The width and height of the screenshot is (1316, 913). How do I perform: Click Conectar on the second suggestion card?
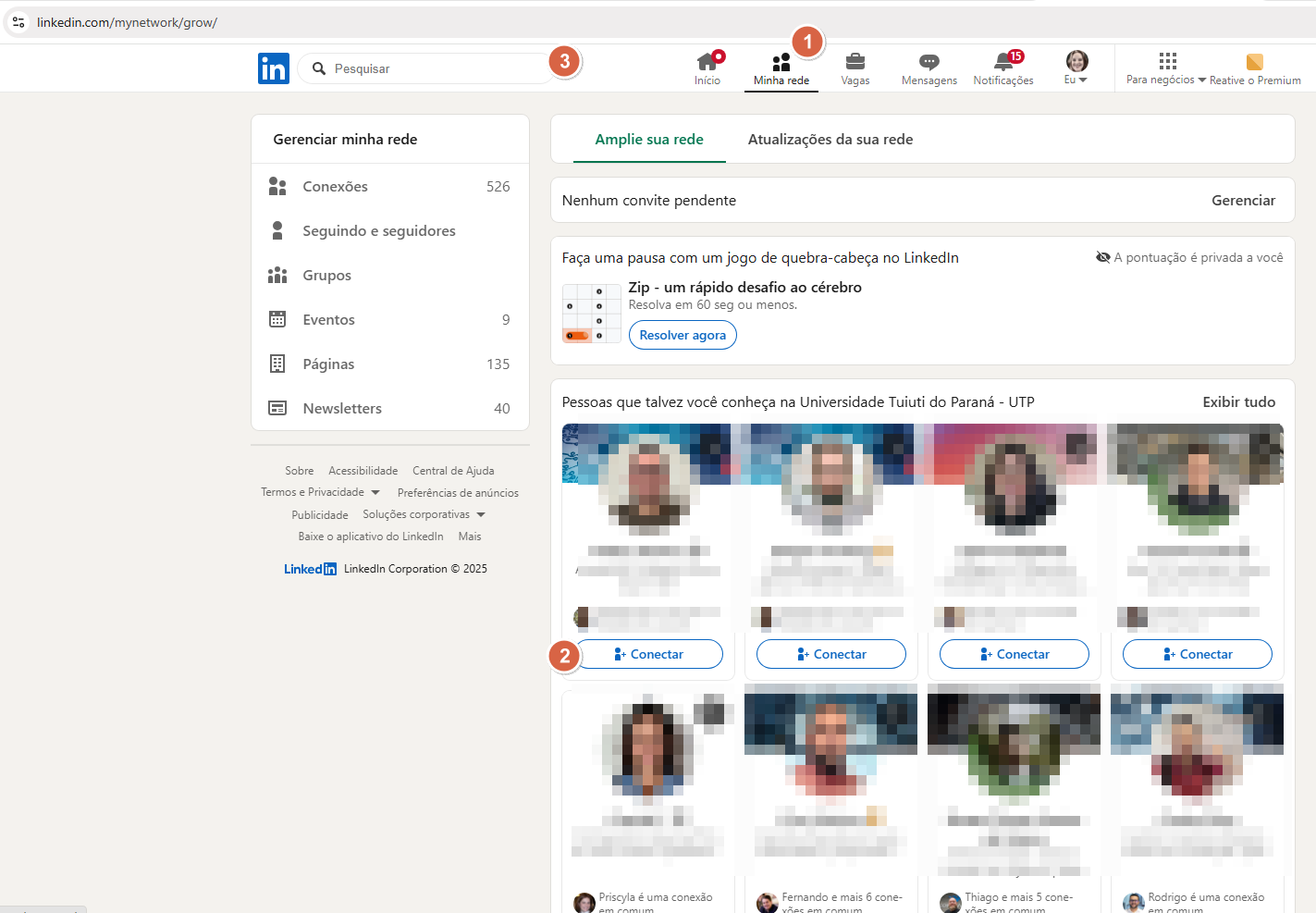tap(831, 654)
